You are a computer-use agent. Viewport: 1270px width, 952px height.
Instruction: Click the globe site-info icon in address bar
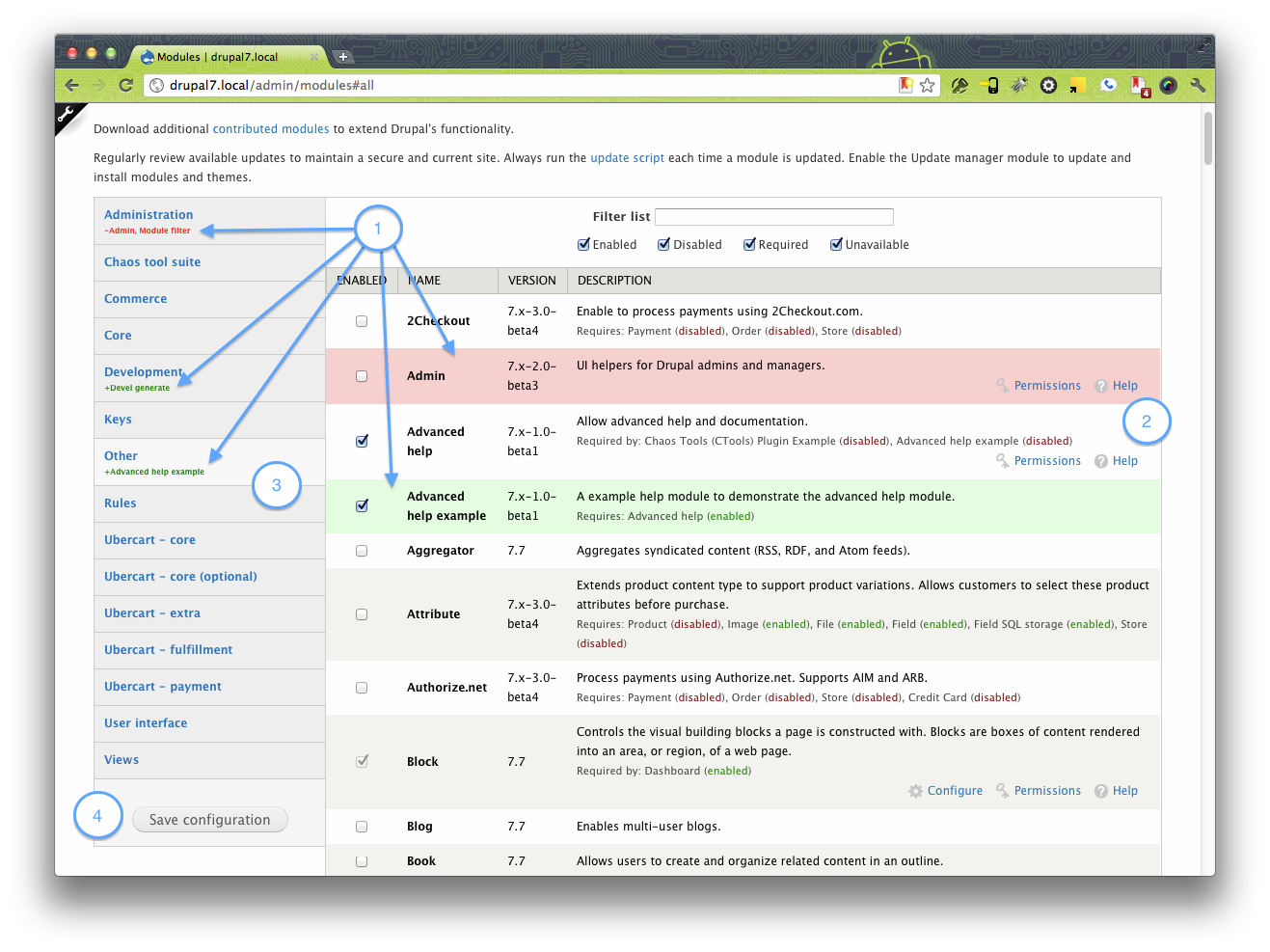(157, 85)
